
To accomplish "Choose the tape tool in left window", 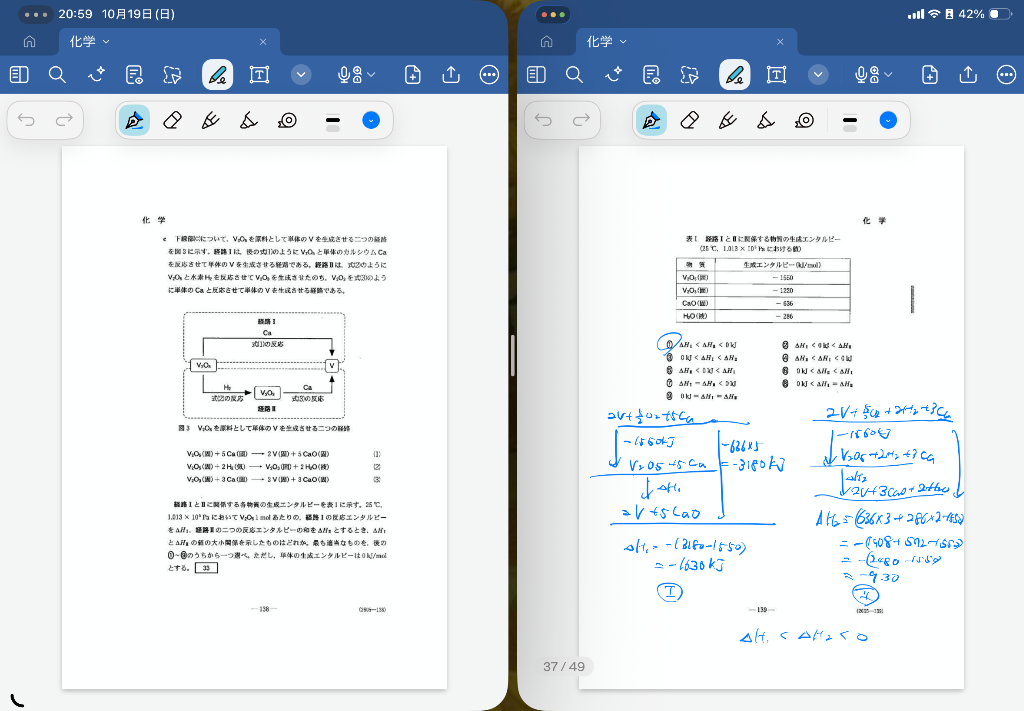I will (287, 121).
